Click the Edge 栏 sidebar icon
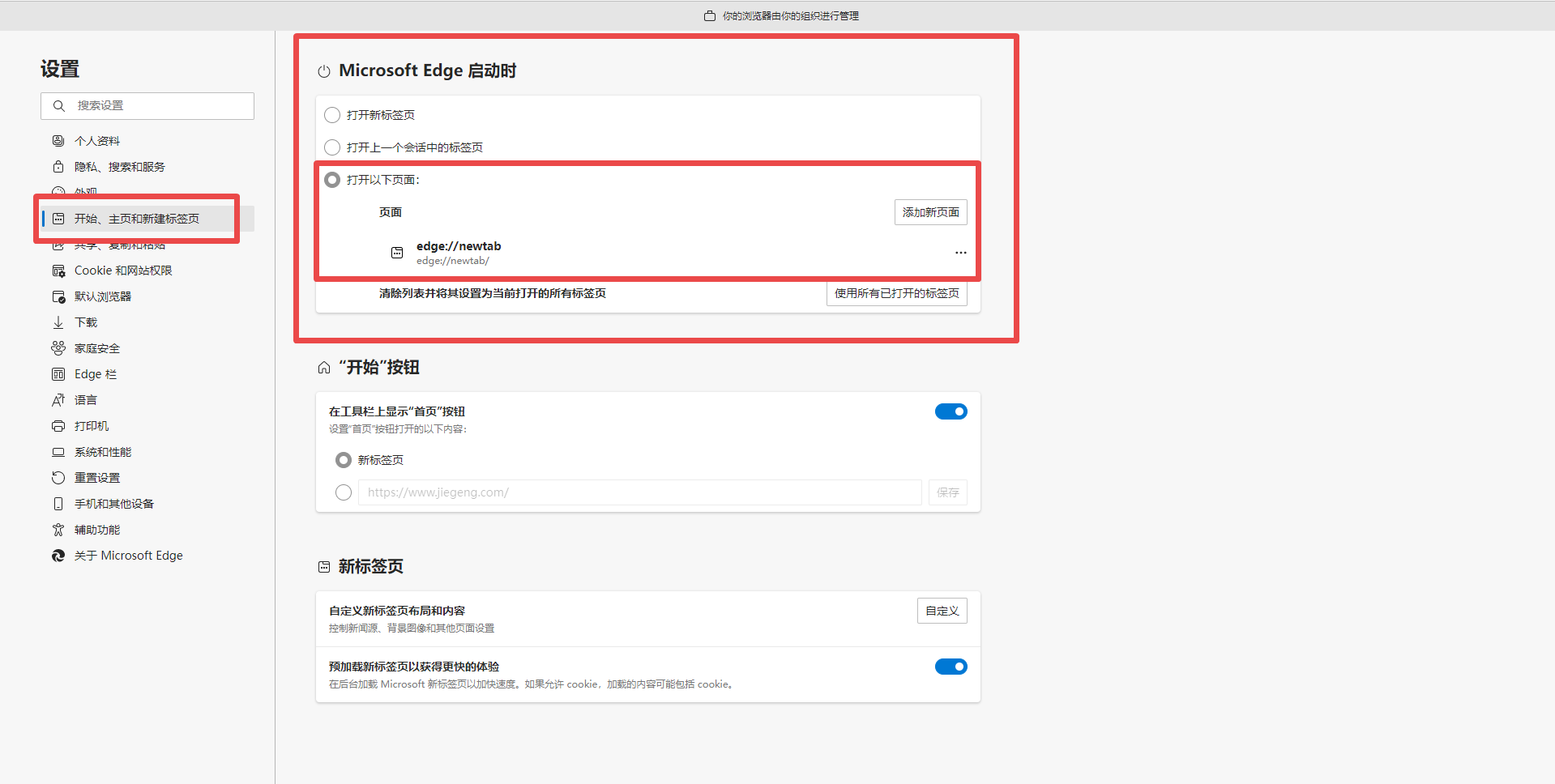The image size is (1555, 784). point(58,374)
